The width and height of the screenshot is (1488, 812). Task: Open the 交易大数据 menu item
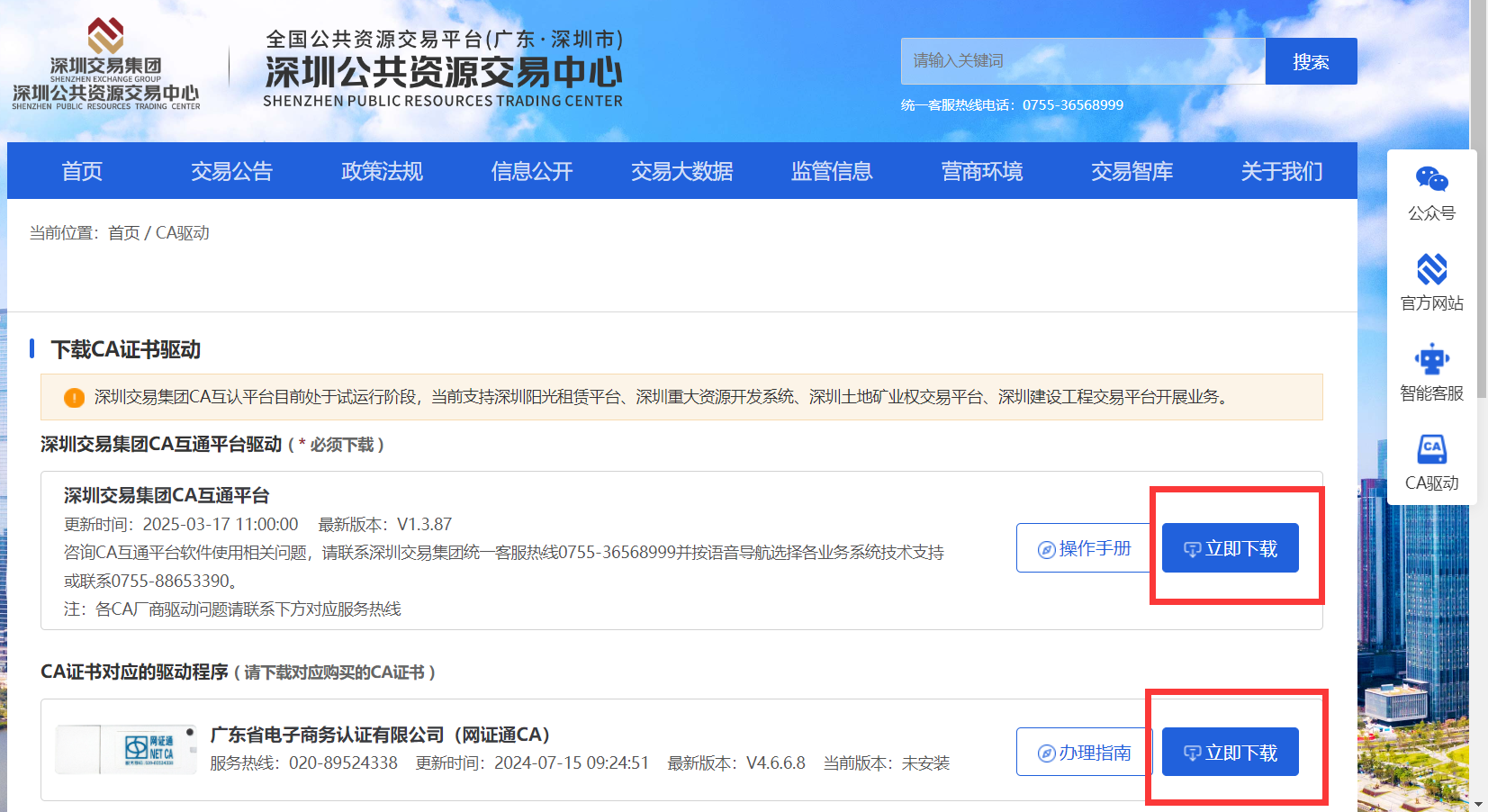(681, 171)
